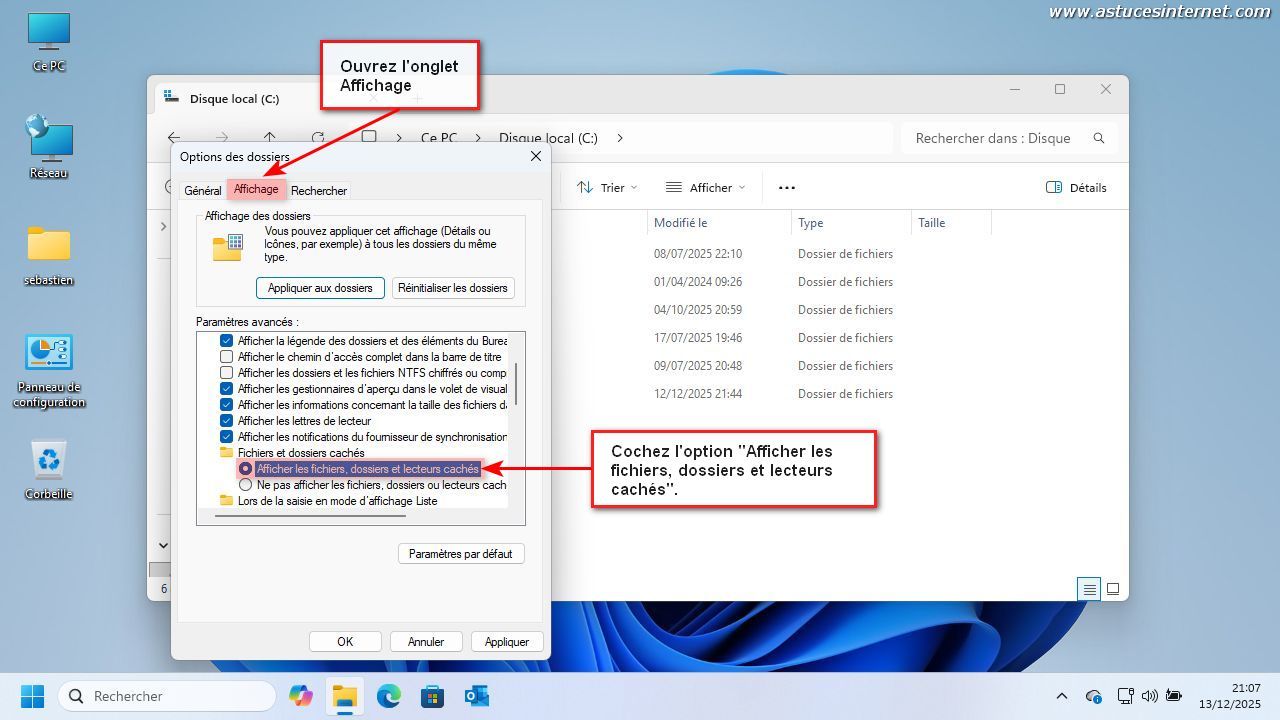Click the Appliquer button

click(506, 642)
